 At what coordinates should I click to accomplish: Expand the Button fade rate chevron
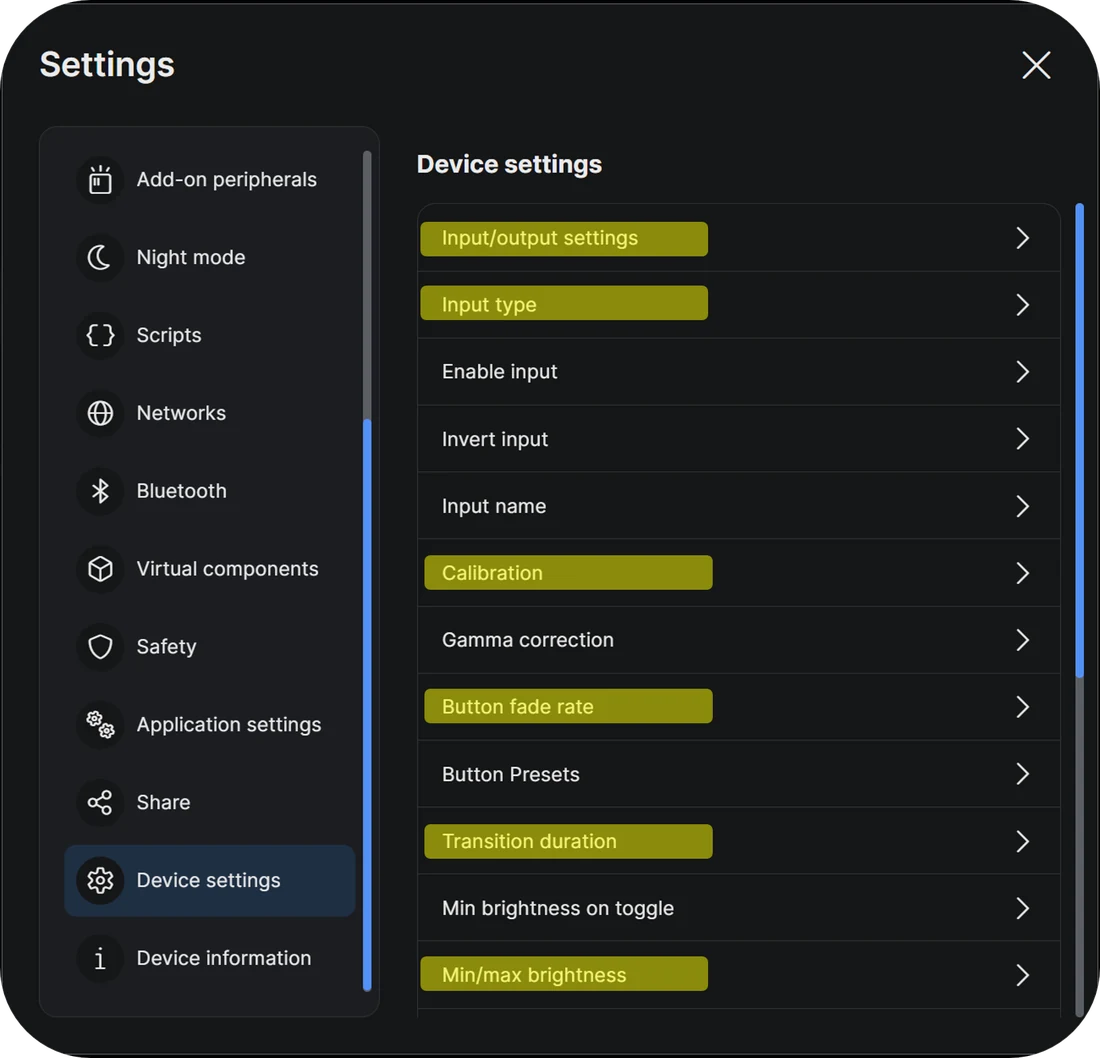click(1023, 707)
